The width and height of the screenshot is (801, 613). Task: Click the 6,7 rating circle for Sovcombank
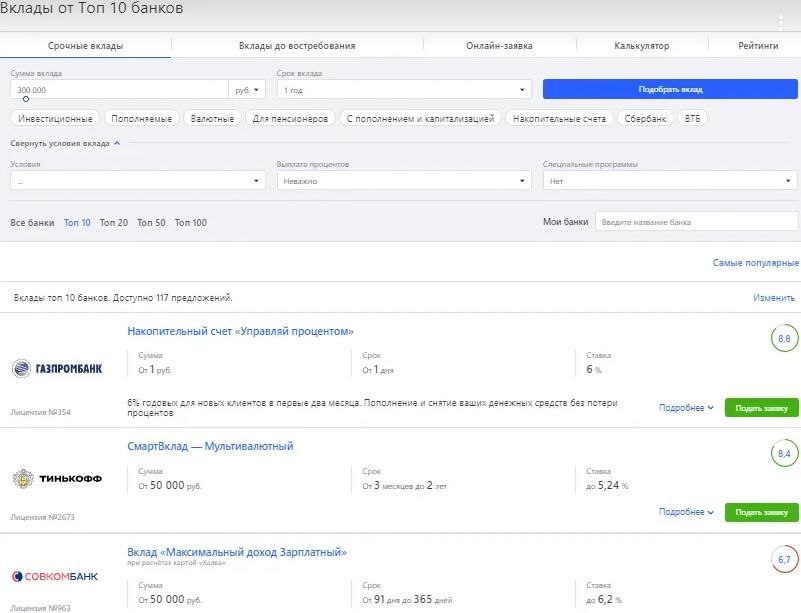pyautogui.click(x=783, y=559)
